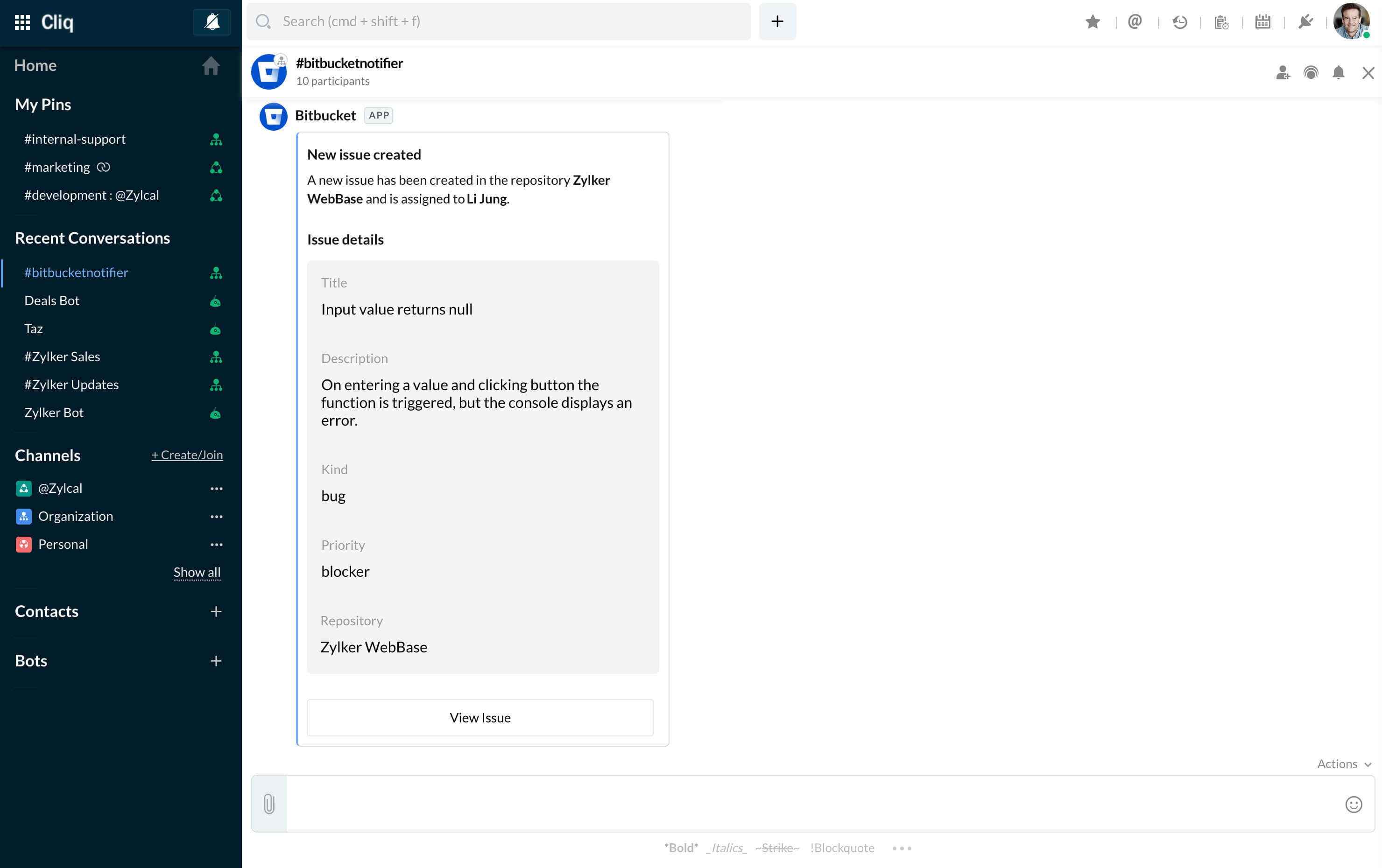This screenshot has height=868, width=1382.
Task: Open Zylker Bot conversation
Action: click(54, 413)
